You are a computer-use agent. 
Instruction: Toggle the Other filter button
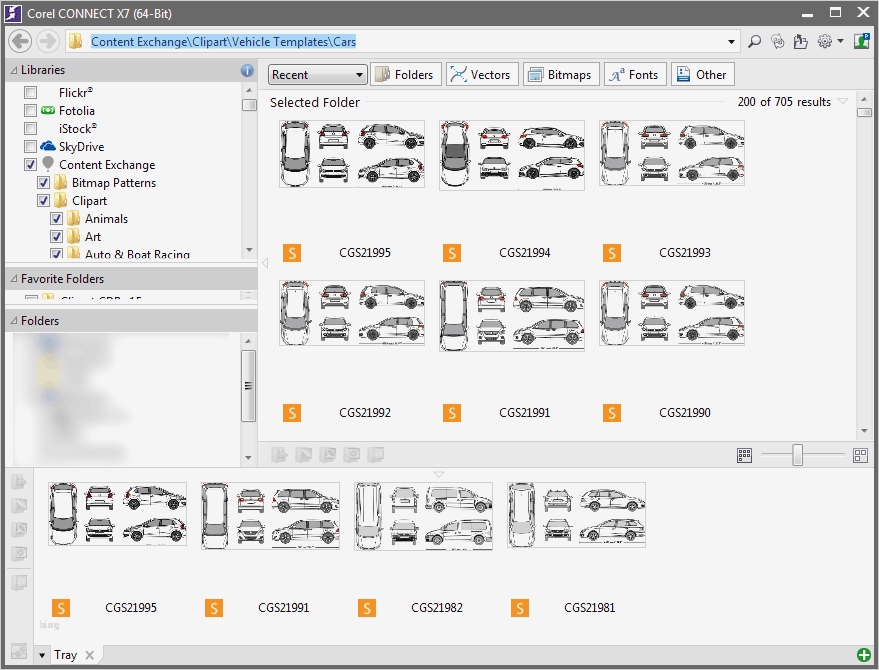(702, 75)
